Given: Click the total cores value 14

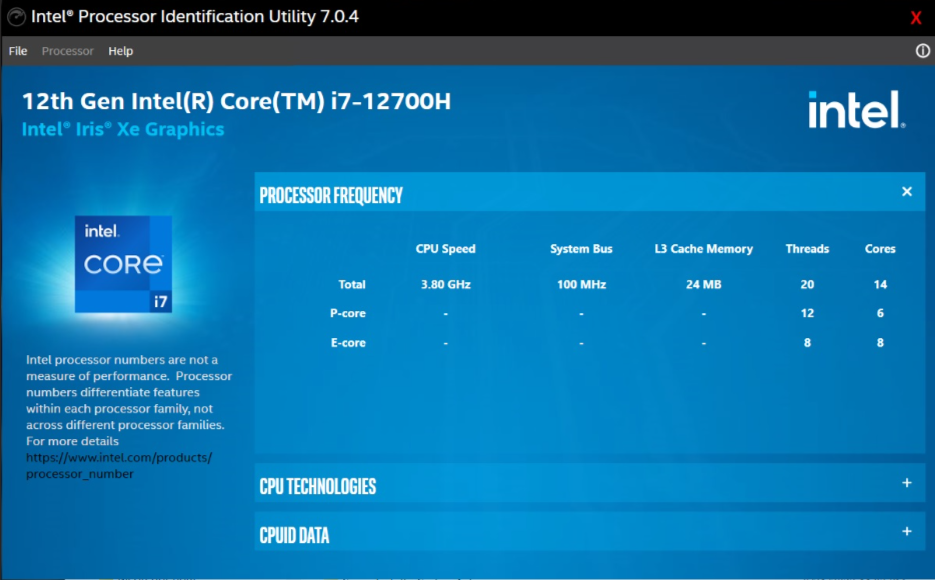Looking at the screenshot, I should [x=880, y=285].
